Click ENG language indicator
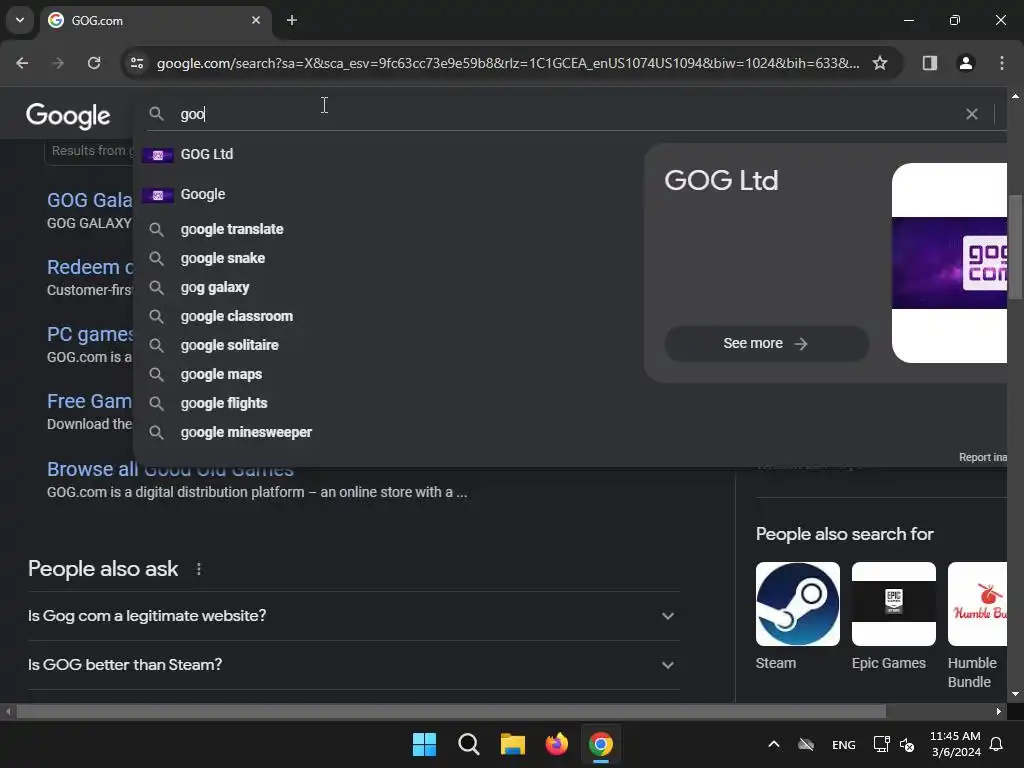Image resolution: width=1024 pixels, height=768 pixels. 844,744
